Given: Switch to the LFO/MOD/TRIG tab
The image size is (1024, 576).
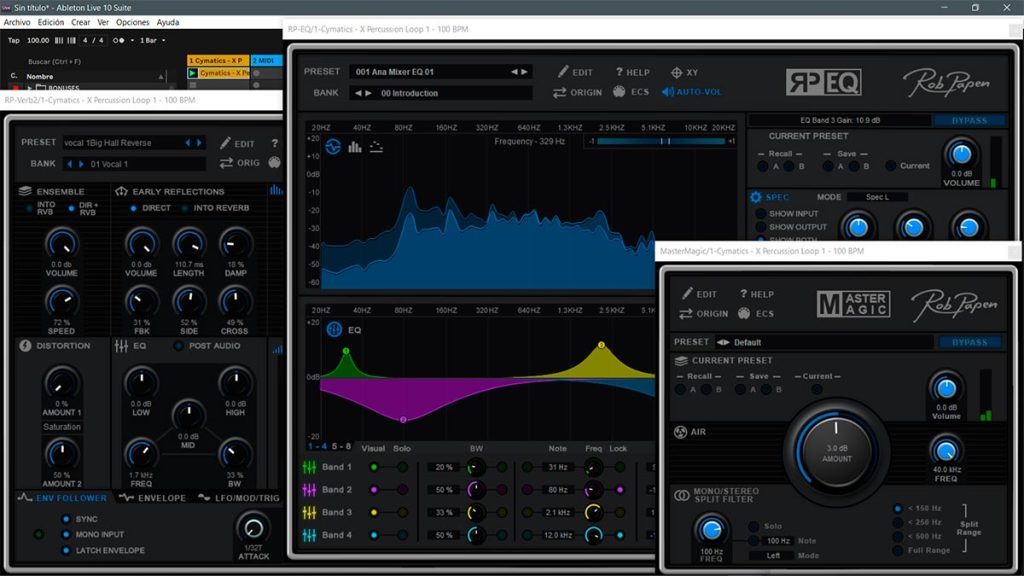Looking at the screenshot, I should pos(238,498).
